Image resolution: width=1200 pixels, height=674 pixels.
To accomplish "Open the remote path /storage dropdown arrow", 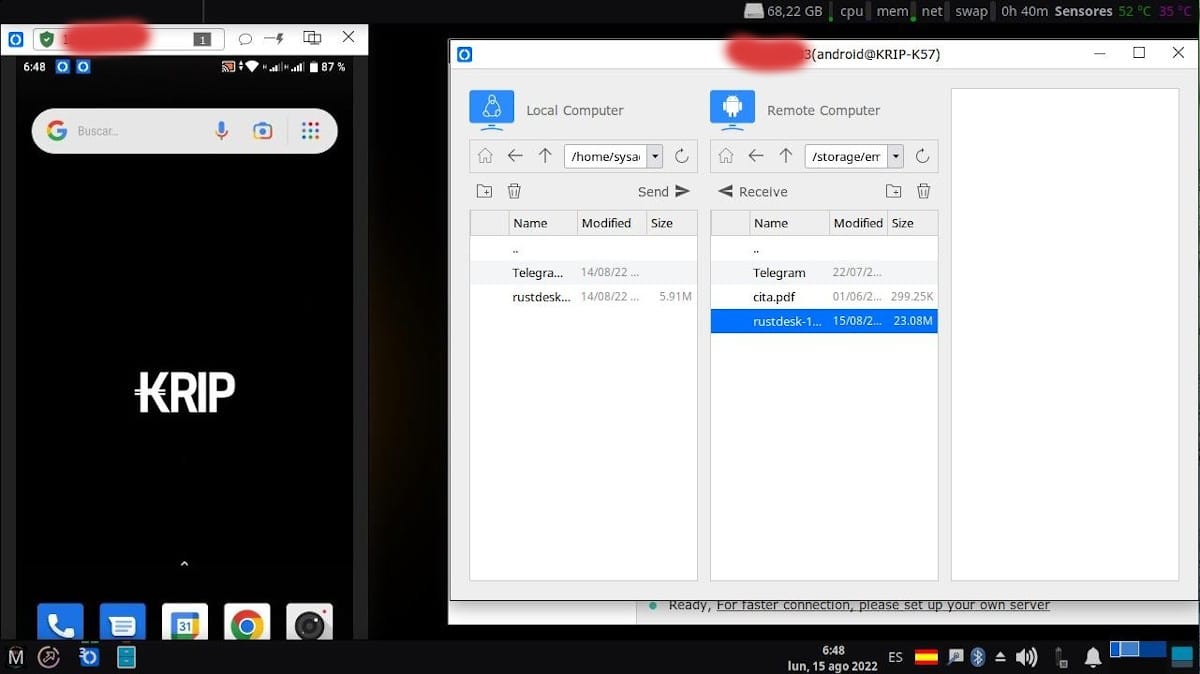I will click(x=896, y=156).
